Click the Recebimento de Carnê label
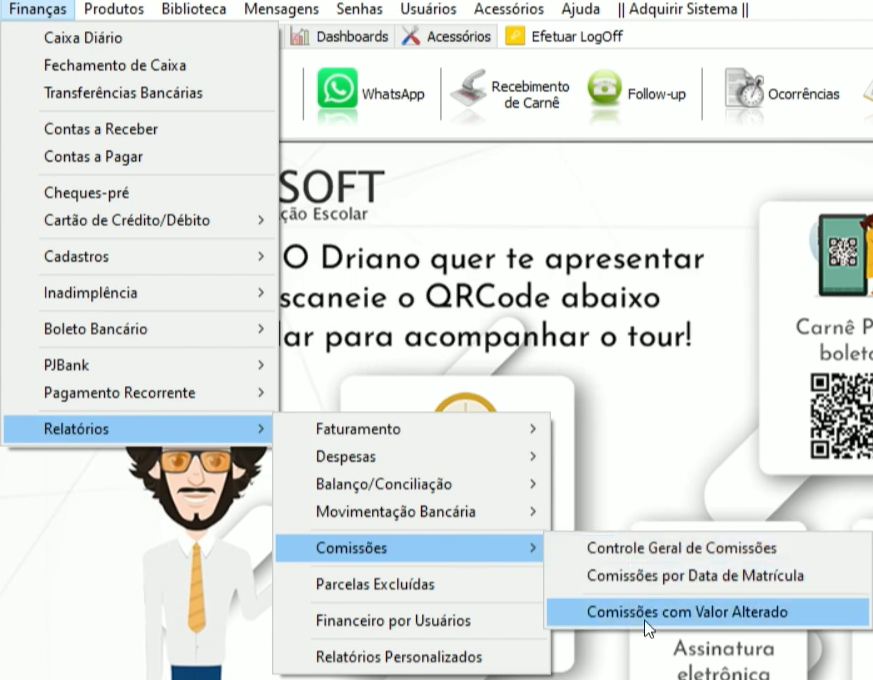873x680 pixels. [x=530, y=95]
